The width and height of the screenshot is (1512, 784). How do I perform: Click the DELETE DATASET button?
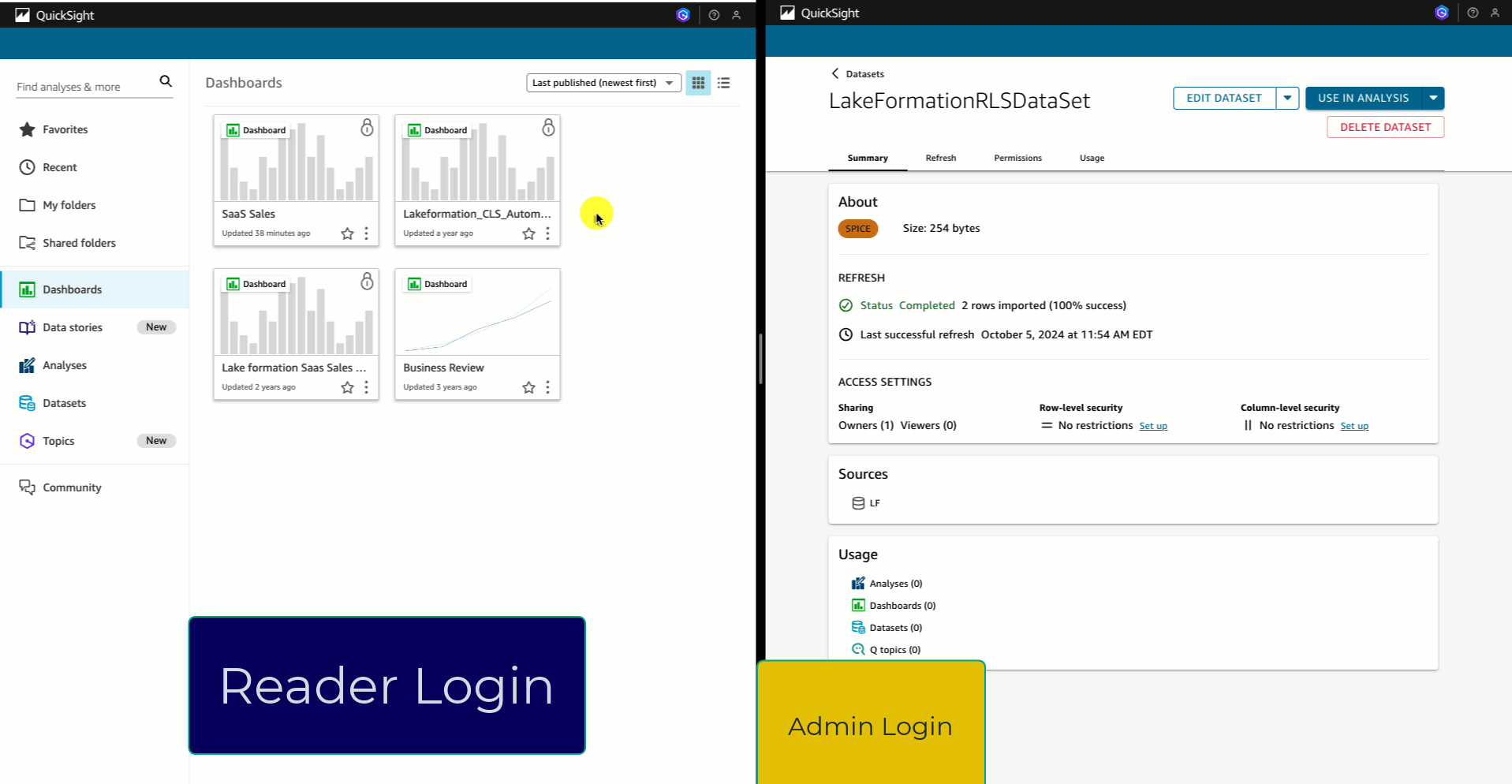click(x=1386, y=127)
